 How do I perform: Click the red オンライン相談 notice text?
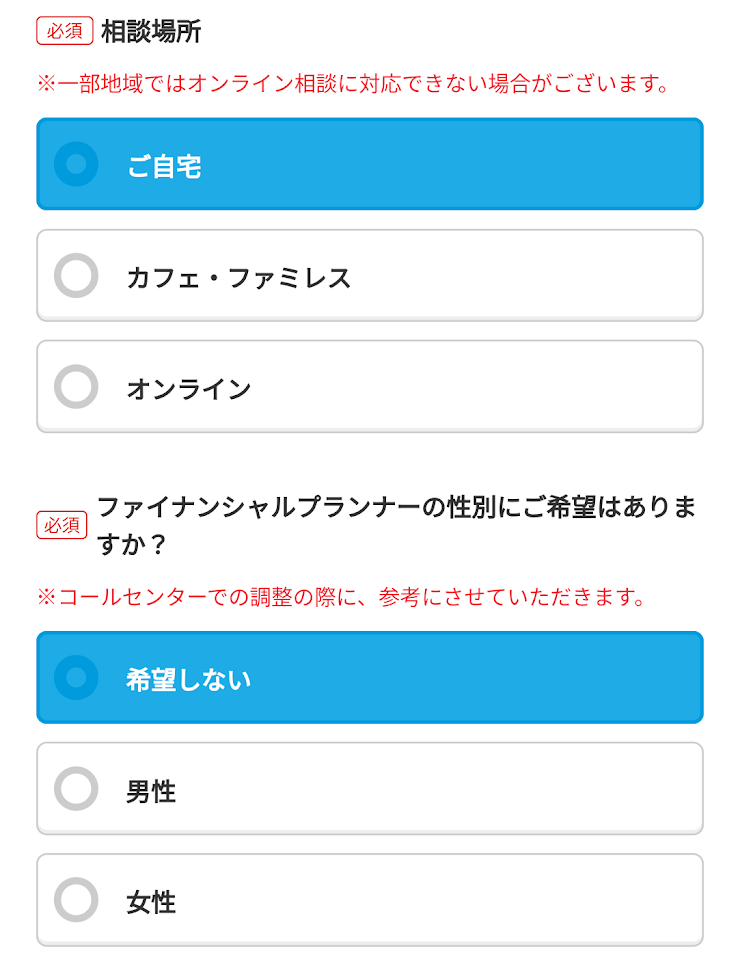click(353, 84)
